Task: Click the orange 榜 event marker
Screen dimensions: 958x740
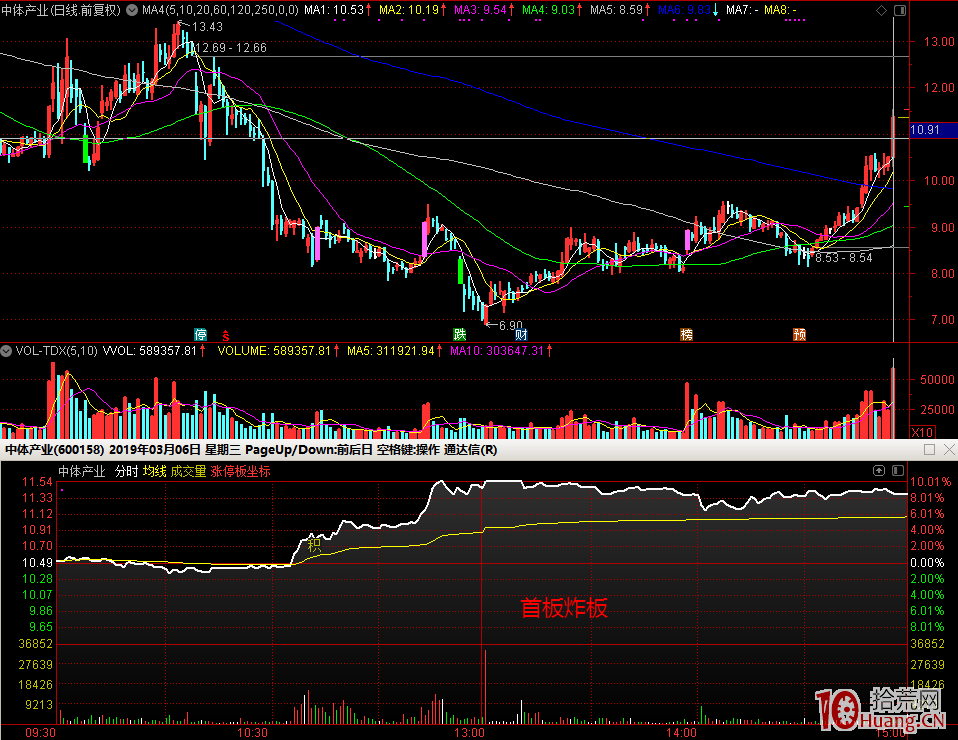Action: [x=686, y=333]
